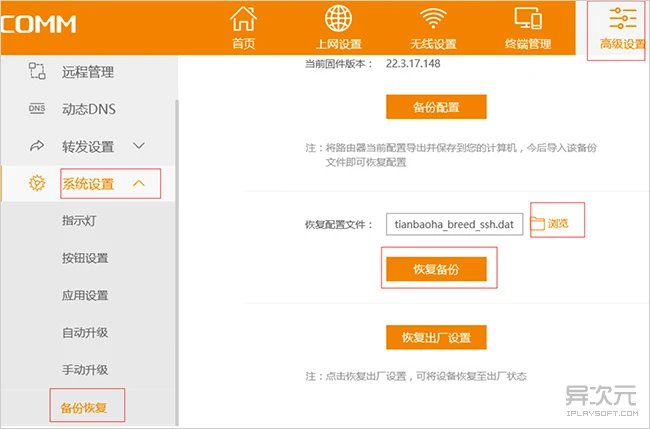This screenshot has height=429, width=650.
Task: Open the terminal management devices icon
Action: click(x=527, y=20)
